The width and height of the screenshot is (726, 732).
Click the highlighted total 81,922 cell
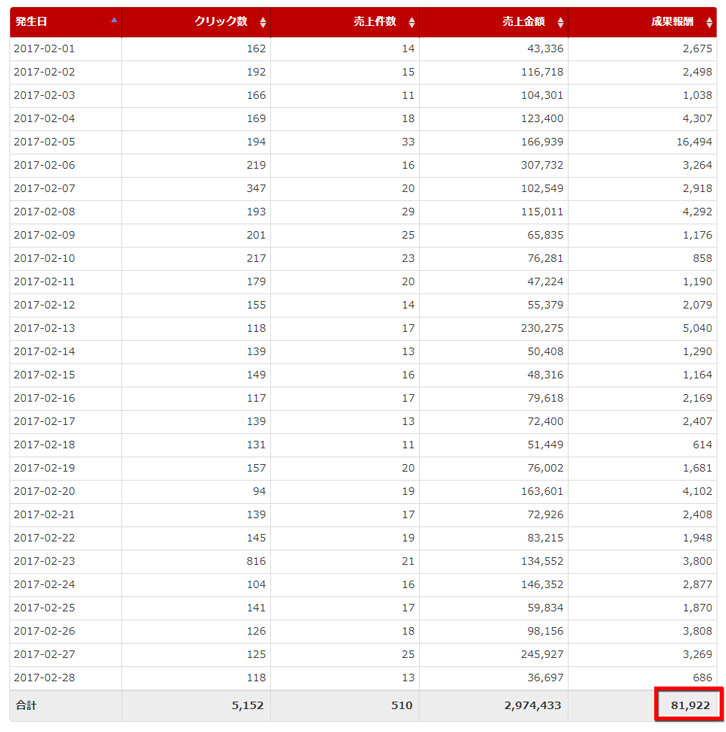[x=690, y=705]
